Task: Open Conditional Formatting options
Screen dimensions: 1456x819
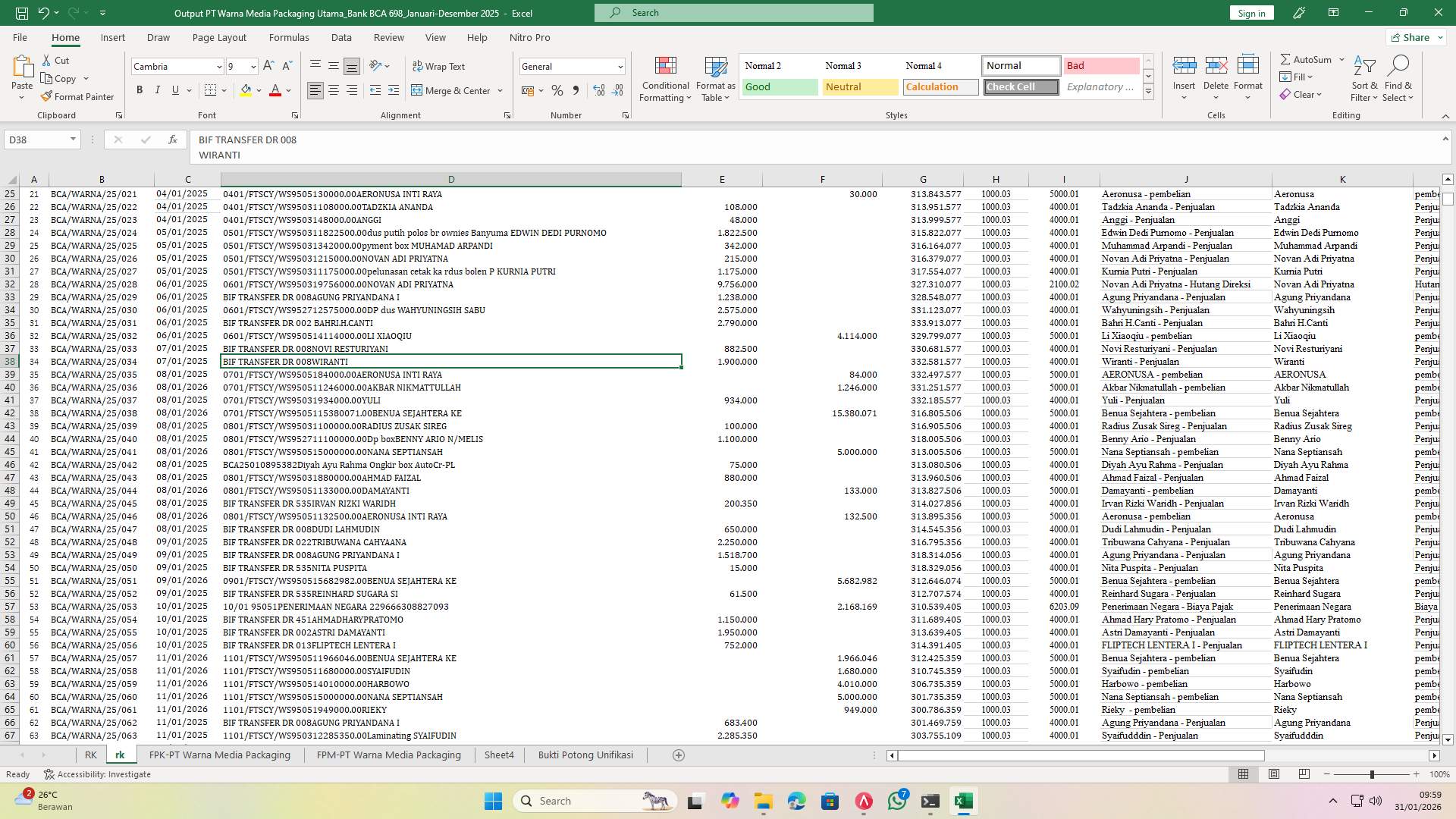Action: click(665, 78)
